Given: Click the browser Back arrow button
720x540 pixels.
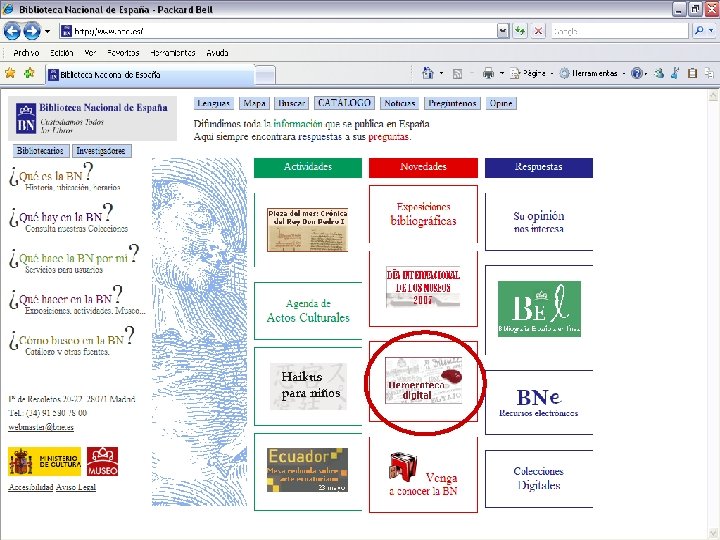Looking at the screenshot, I should [12, 31].
